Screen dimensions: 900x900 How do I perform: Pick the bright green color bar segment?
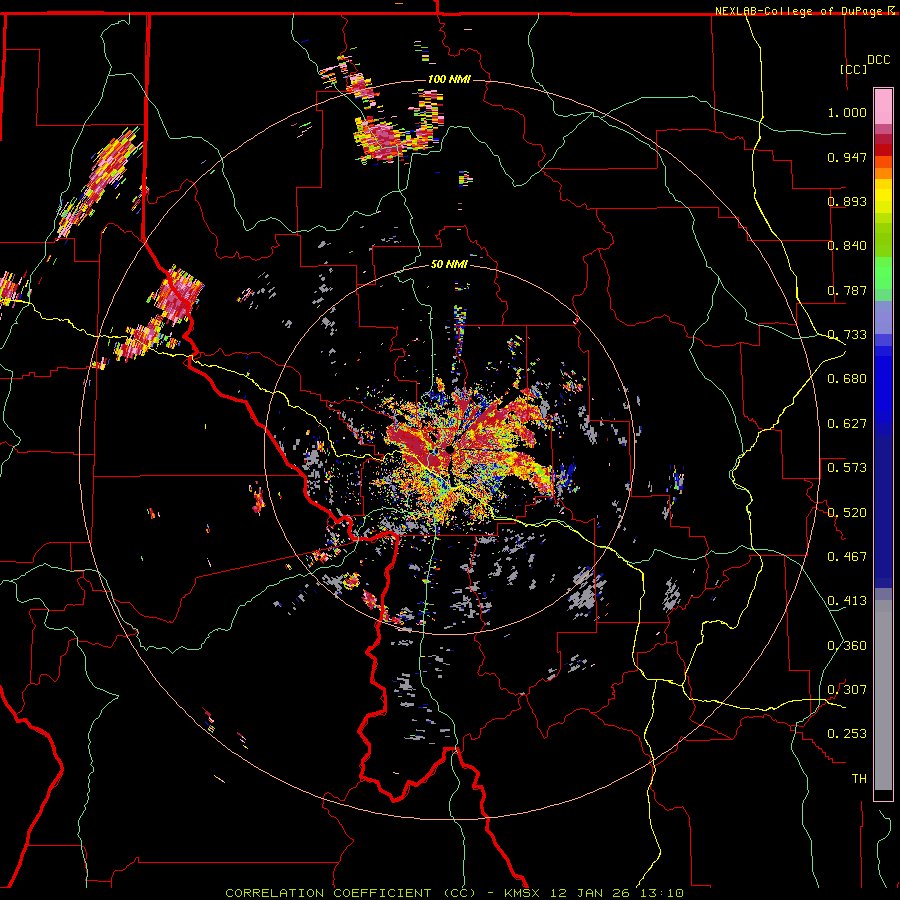click(883, 273)
